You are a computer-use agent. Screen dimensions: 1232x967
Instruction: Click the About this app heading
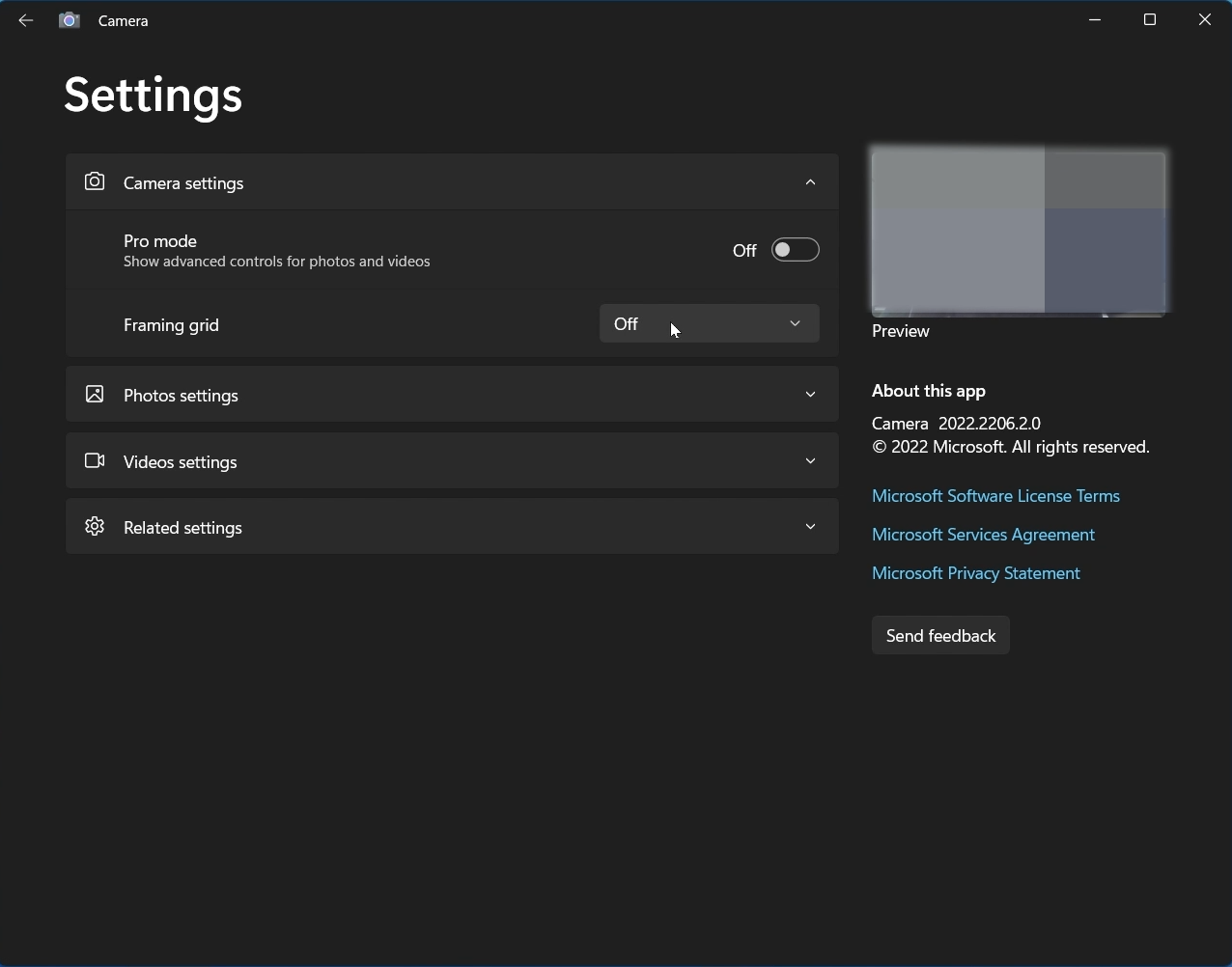pyautogui.click(x=928, y=391)
